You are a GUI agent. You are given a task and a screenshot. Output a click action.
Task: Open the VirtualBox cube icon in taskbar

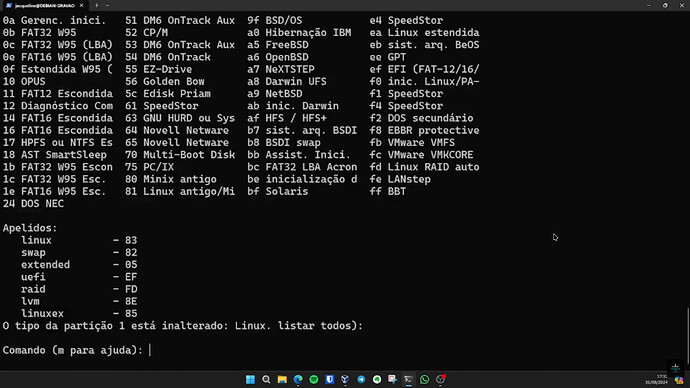(345, 379)
